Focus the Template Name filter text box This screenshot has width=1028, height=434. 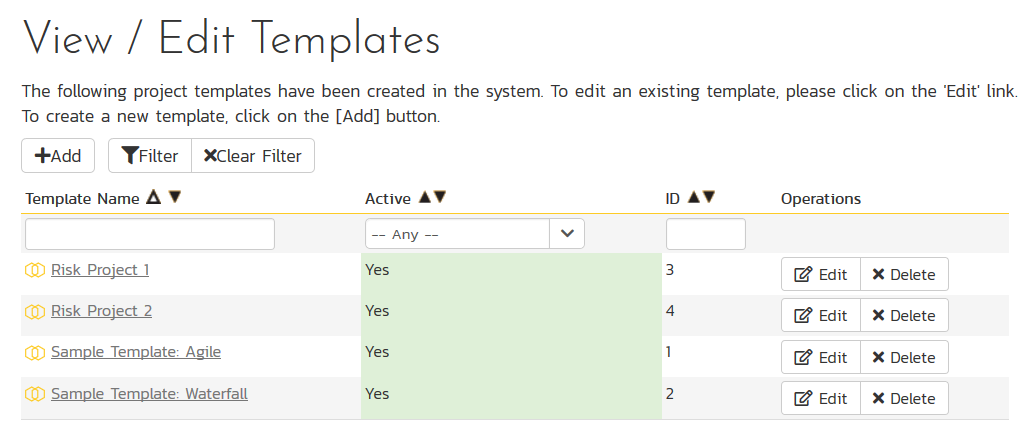click(150, 234)
